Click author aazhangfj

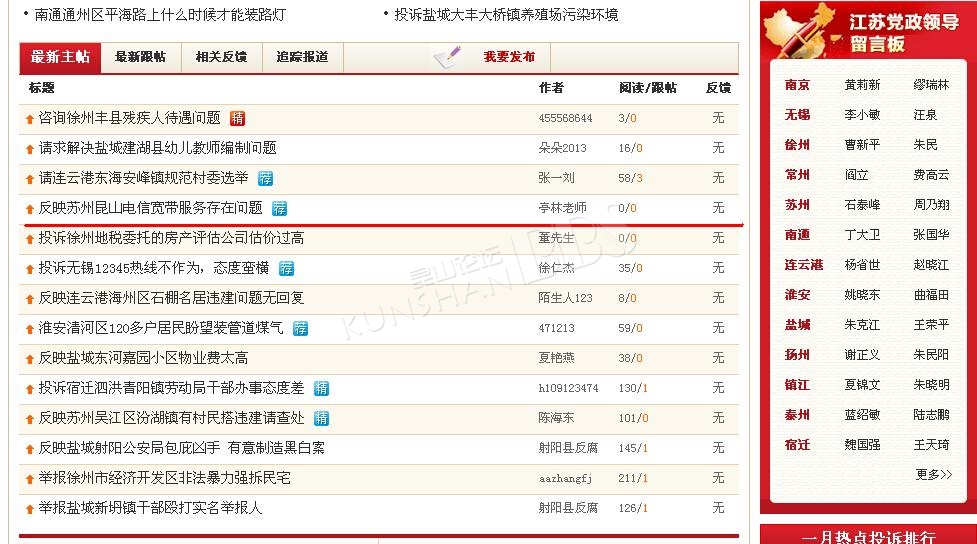[x=565, y=479]
